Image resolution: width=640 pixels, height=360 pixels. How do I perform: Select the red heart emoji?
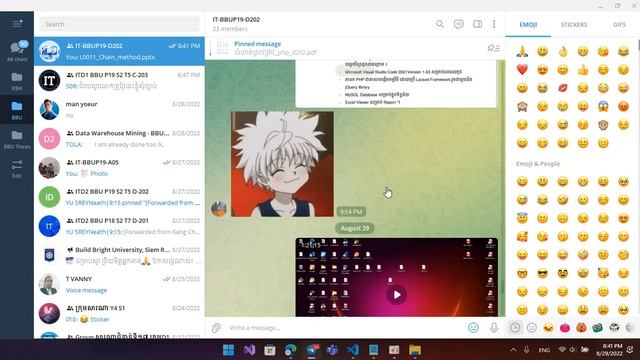[522, 69]
